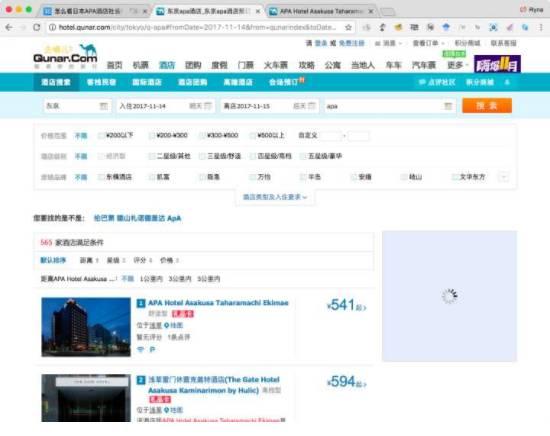The width and height of the screenshot is (550, 436).
Task: Check the ¥300-¥500 price checkbox
Action: [202, 135]
